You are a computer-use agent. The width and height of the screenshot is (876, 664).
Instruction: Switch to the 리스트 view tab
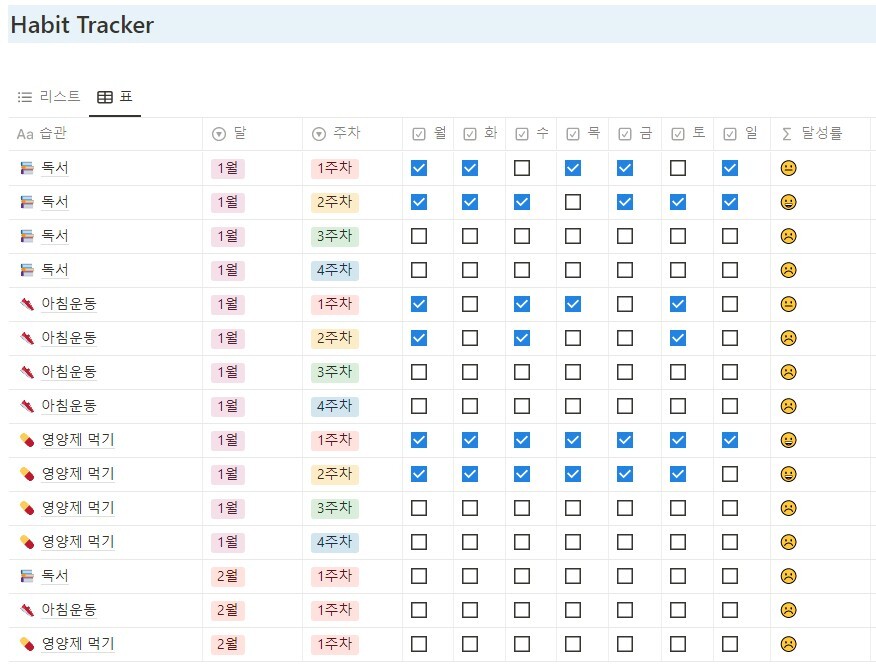click(49, 97)
